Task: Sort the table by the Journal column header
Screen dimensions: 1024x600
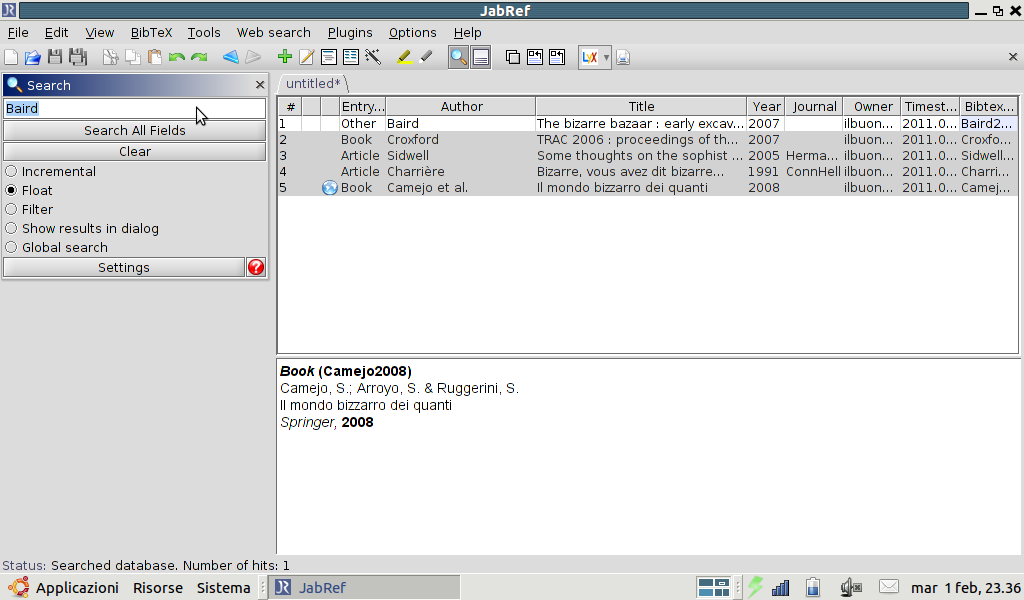Action: click(x=814, y=106)
